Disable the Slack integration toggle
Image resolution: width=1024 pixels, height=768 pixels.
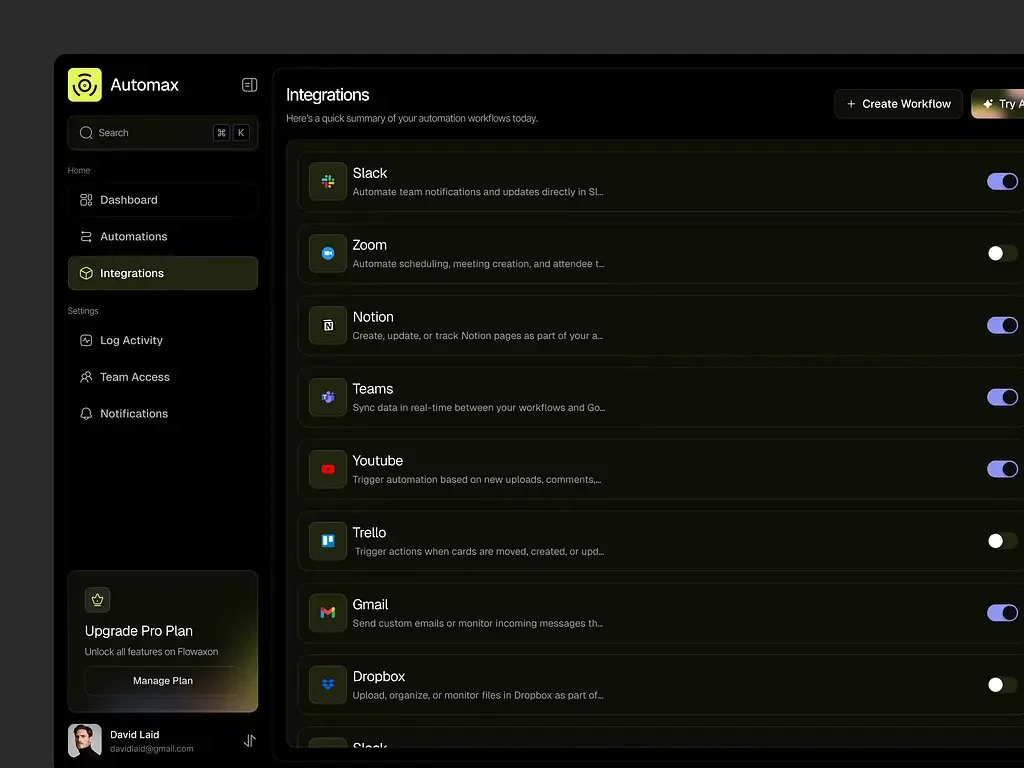click(x=1002, y=182)
